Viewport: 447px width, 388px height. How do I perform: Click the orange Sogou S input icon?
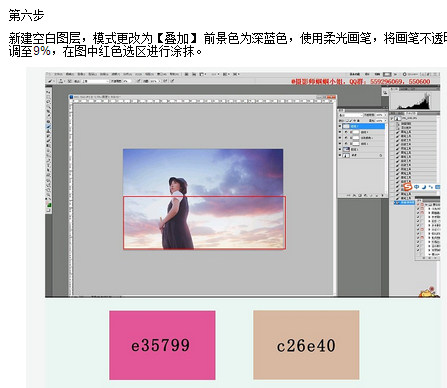click(408, 187)
